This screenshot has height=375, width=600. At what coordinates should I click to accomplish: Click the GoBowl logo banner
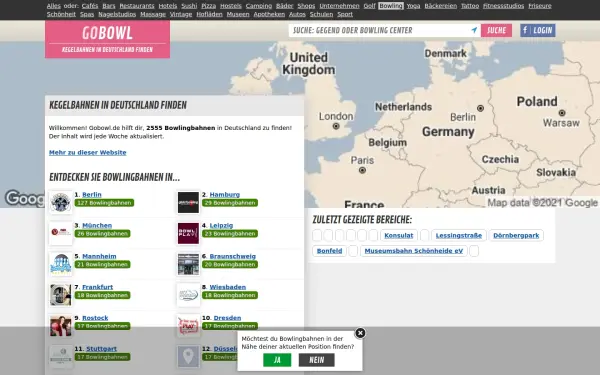[x=108, y=39]
